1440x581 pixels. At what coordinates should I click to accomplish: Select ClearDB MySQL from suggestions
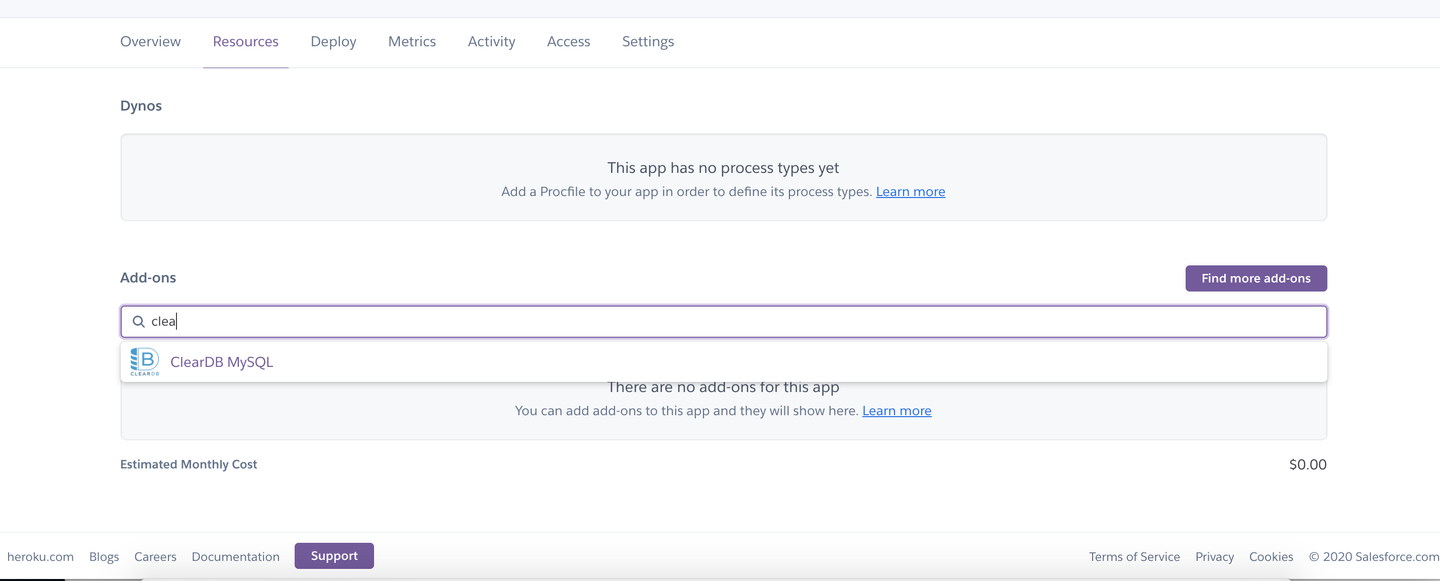tap(222, 362)
